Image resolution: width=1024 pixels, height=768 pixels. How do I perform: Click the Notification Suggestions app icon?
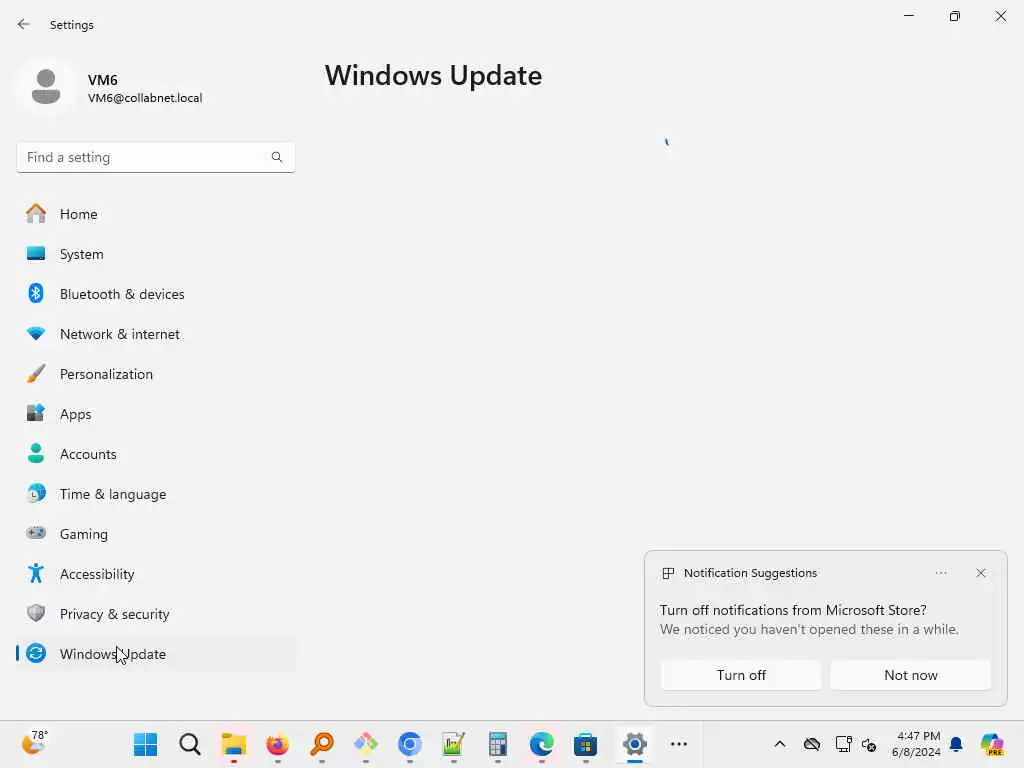668,573
